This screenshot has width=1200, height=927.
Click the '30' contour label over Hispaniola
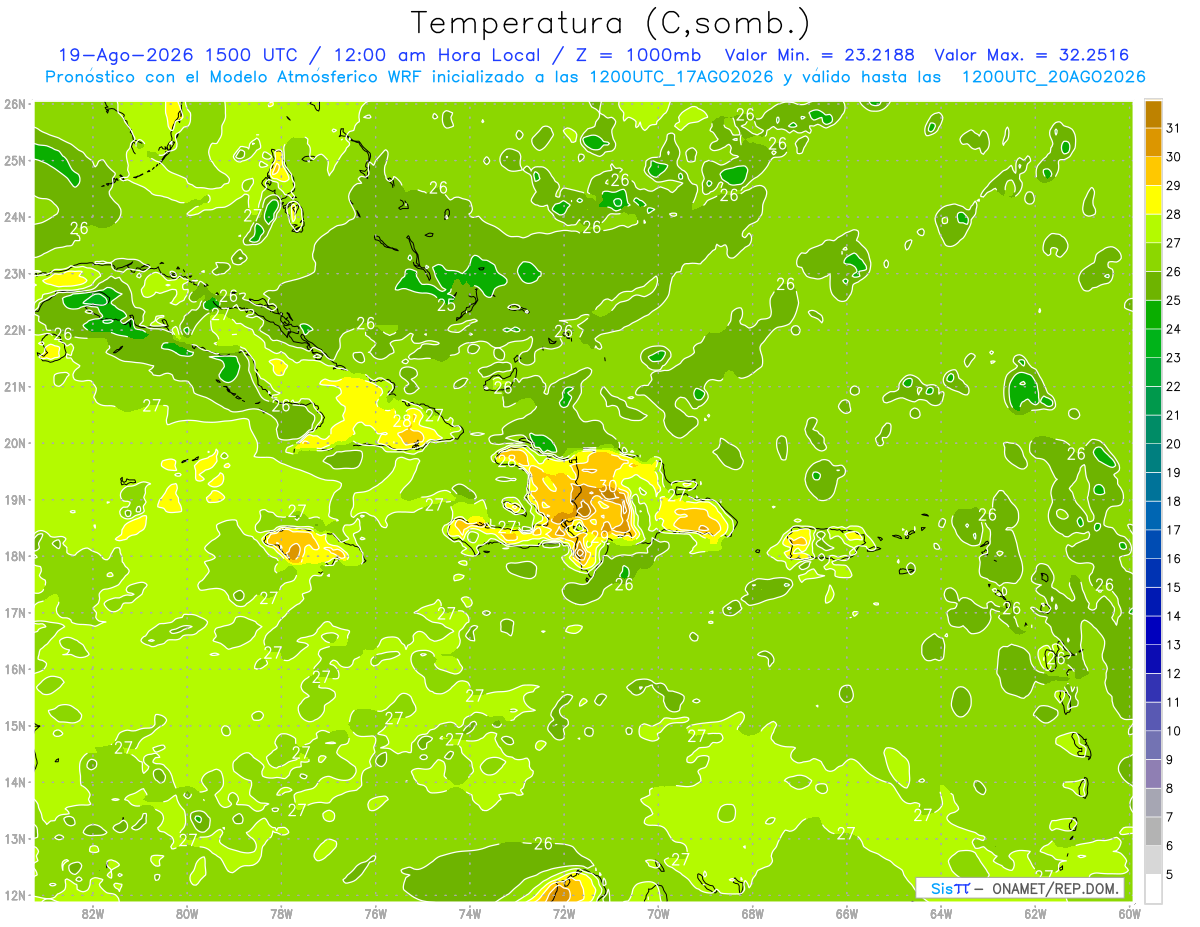coord(607,487)
